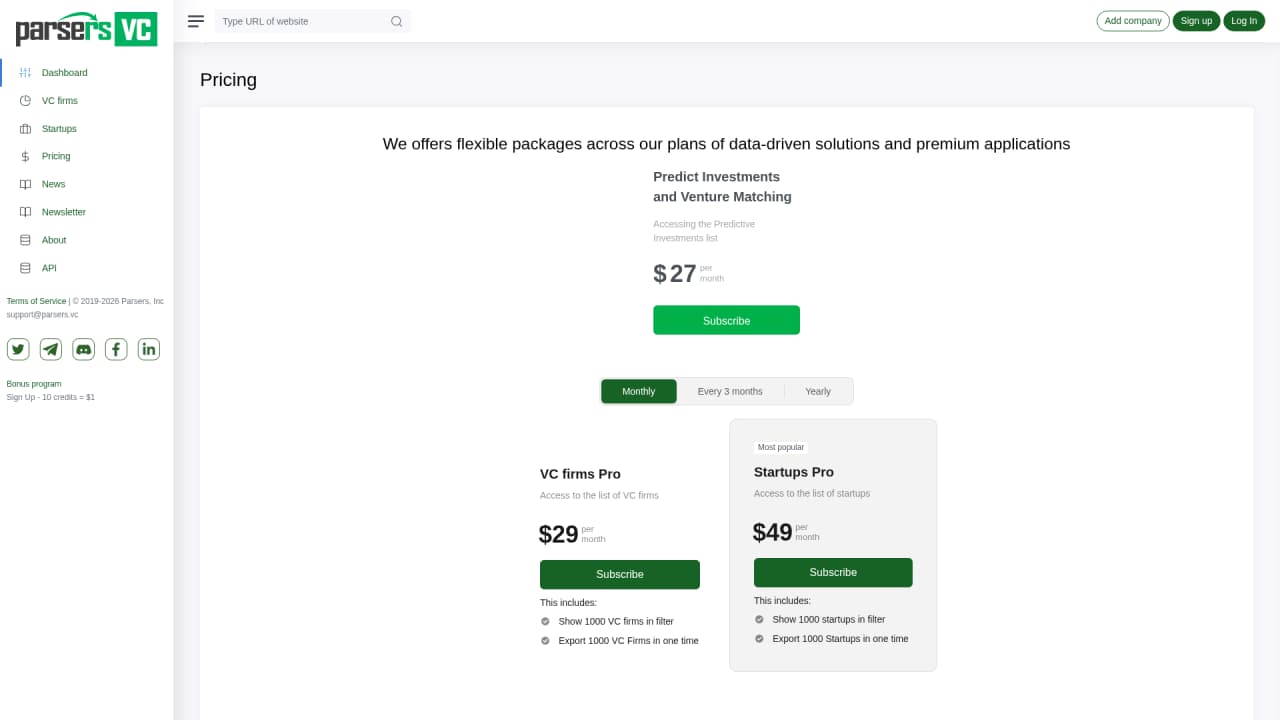
Task: Click the Most popular badge
Action: (781, 447)
